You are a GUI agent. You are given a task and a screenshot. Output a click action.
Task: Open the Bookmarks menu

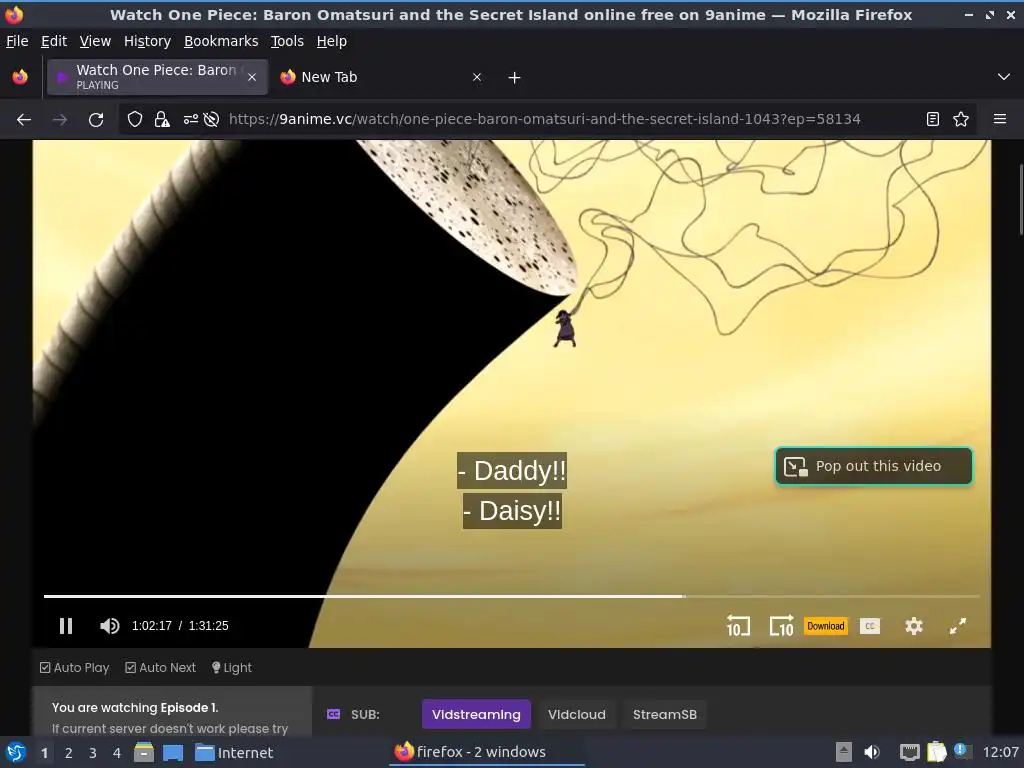(221, 41)
